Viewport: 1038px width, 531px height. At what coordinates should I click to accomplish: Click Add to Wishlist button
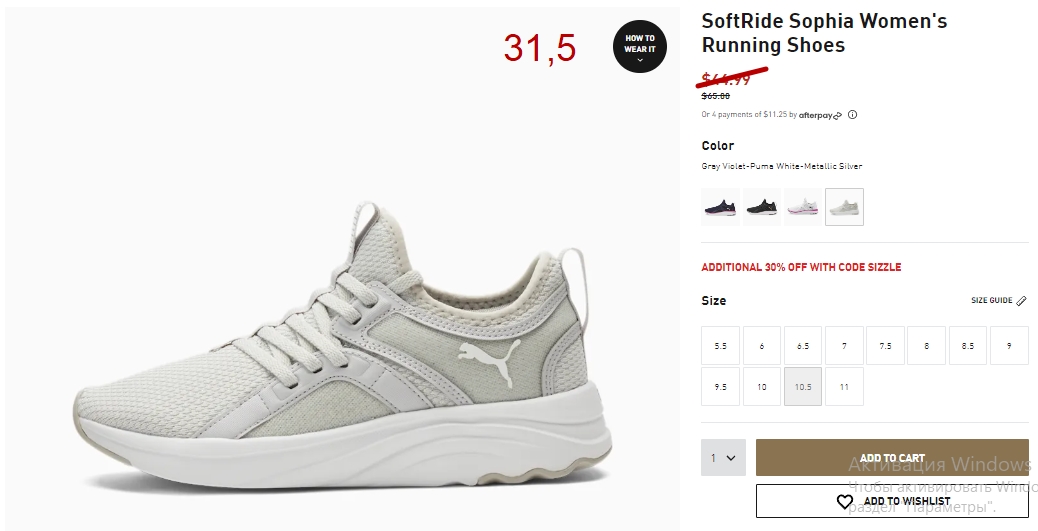point(892,501)
